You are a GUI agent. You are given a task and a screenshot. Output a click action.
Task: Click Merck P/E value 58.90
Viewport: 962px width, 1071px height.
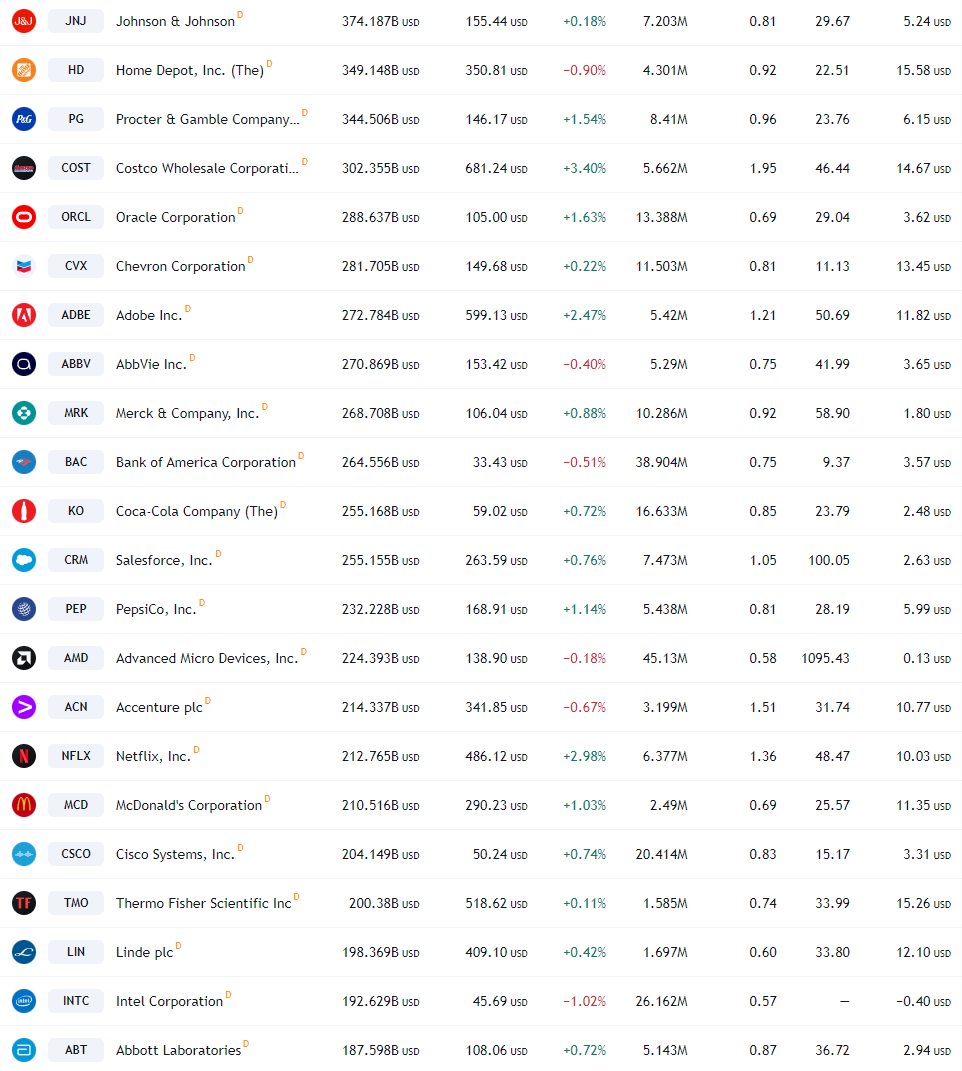click(832, 413)
